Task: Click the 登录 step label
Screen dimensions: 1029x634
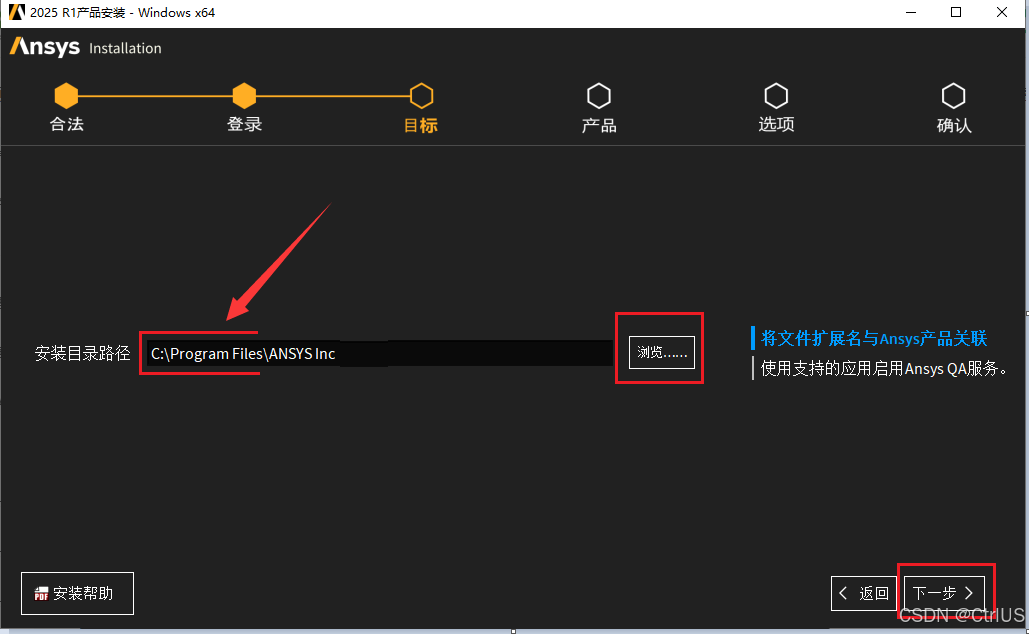Action: coord(244,124)
